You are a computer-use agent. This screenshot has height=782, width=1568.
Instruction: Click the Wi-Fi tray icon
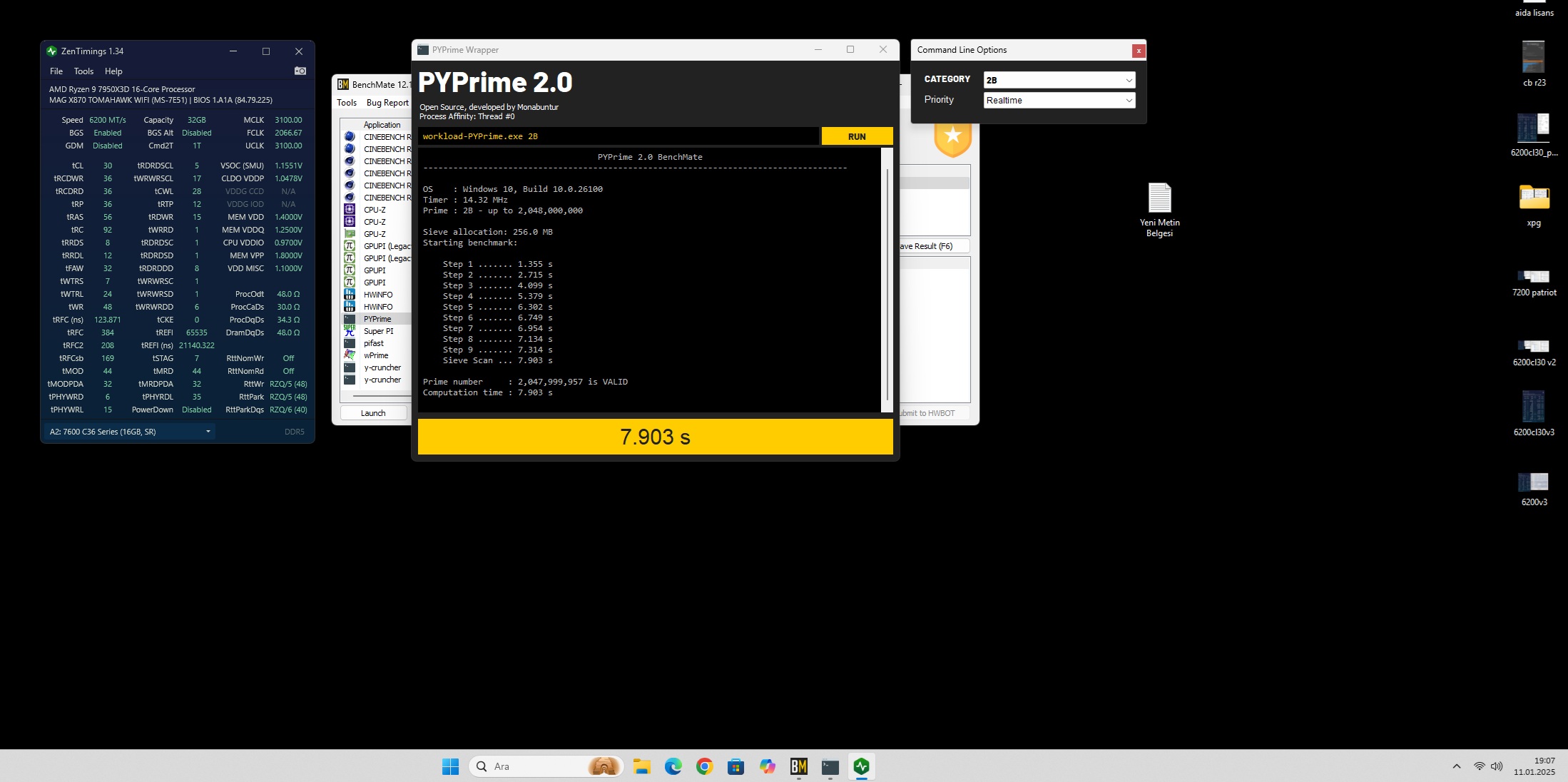pos(1480,766)
